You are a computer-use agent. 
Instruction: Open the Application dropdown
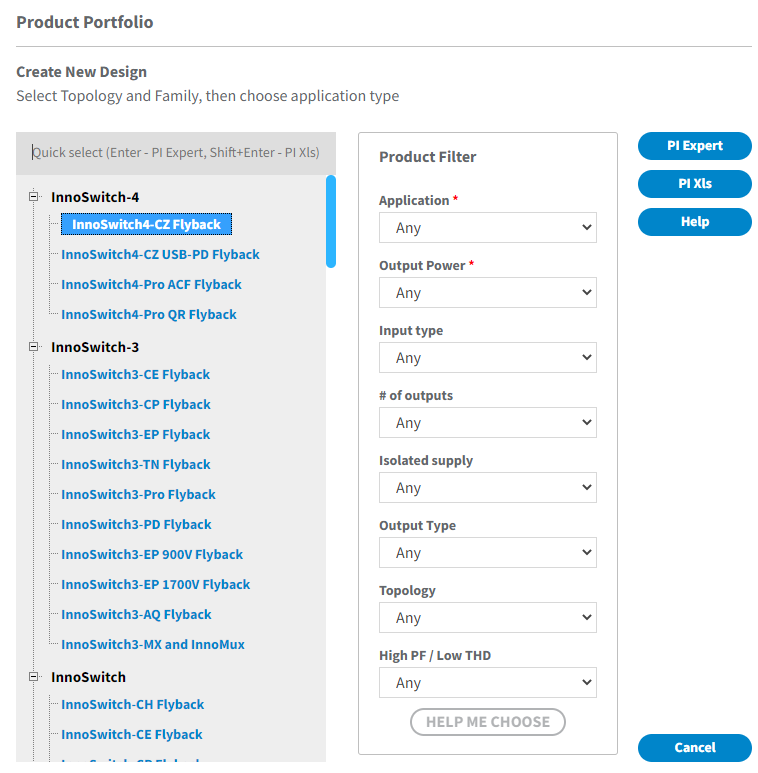[487, 227]
